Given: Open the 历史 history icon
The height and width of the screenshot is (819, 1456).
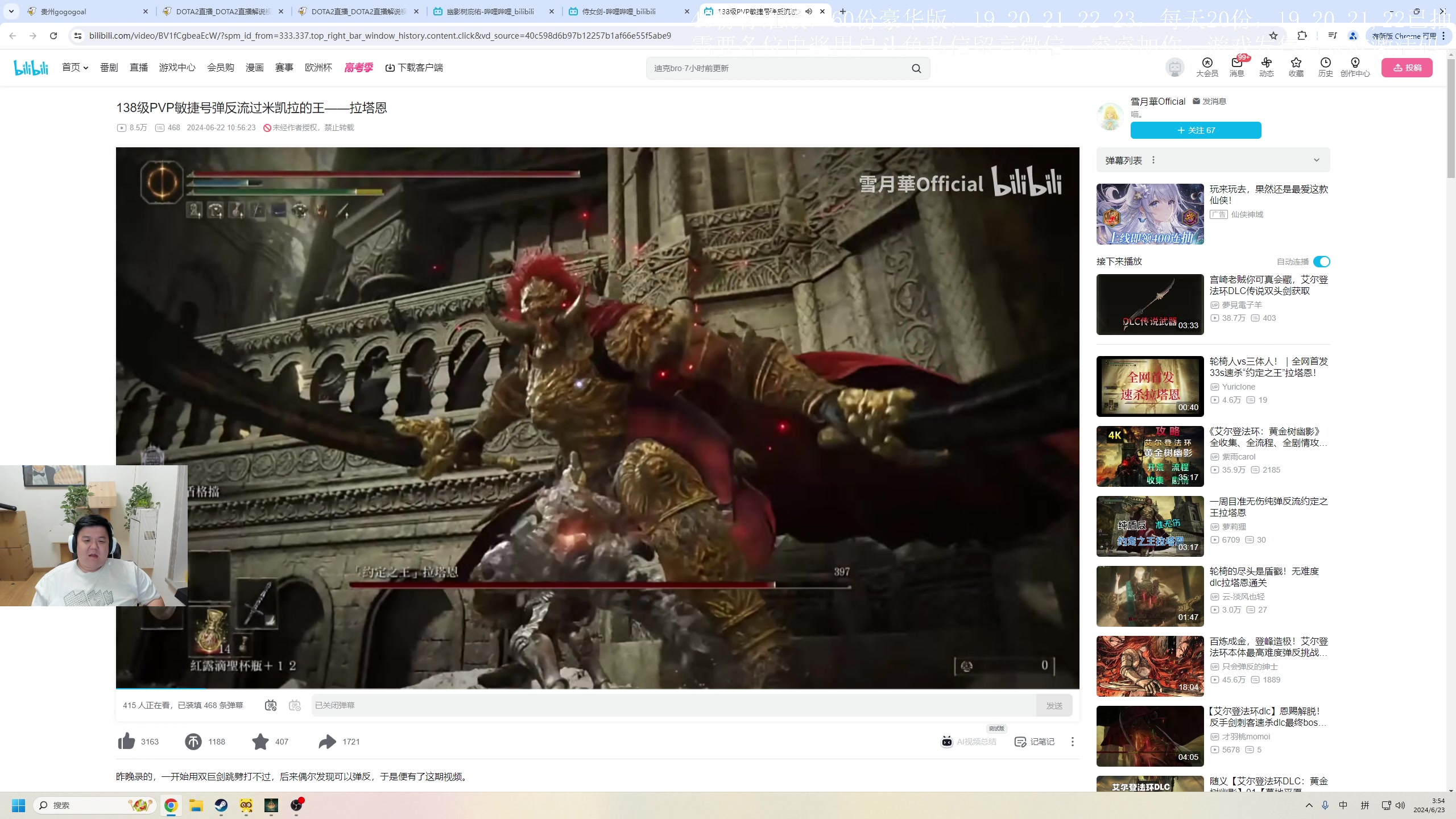Looking at the screenshot, I should coord(1325,67).
